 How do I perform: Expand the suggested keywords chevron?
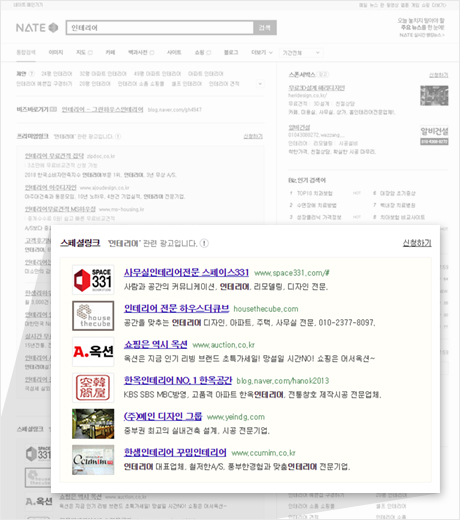pyautogui.click(x=260, y=84)
